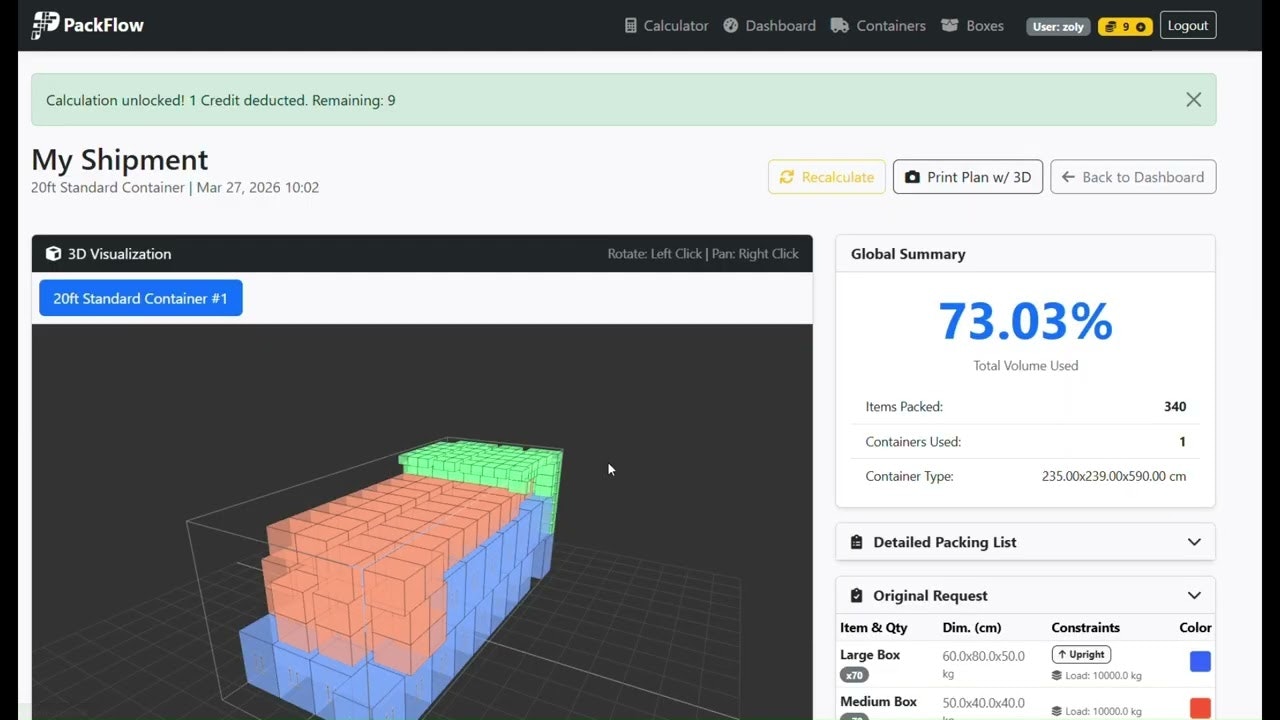This screenshot has height=720, width=1280.
Task: Click the Logout button
Action: point(1188,26)
